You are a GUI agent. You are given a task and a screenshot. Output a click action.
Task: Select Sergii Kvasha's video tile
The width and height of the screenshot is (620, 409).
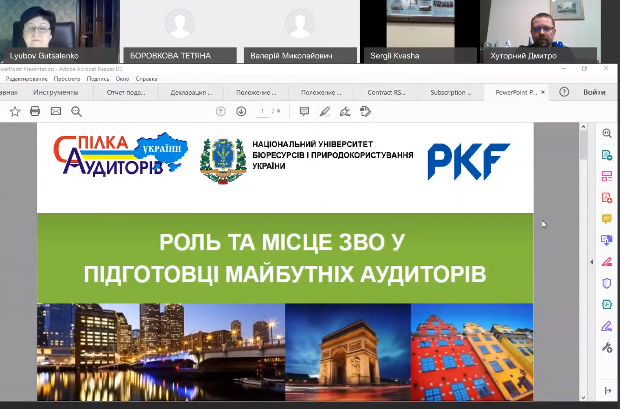point(420,31)
